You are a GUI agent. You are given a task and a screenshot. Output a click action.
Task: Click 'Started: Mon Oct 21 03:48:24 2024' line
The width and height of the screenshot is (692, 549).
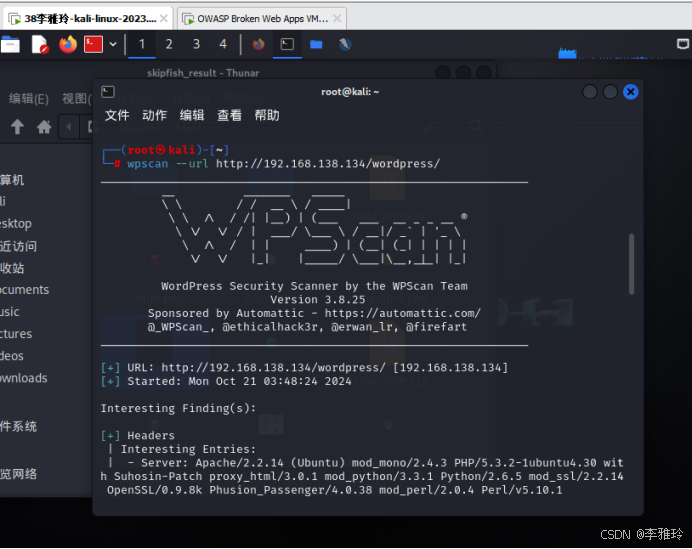click(x=239, y=381)
